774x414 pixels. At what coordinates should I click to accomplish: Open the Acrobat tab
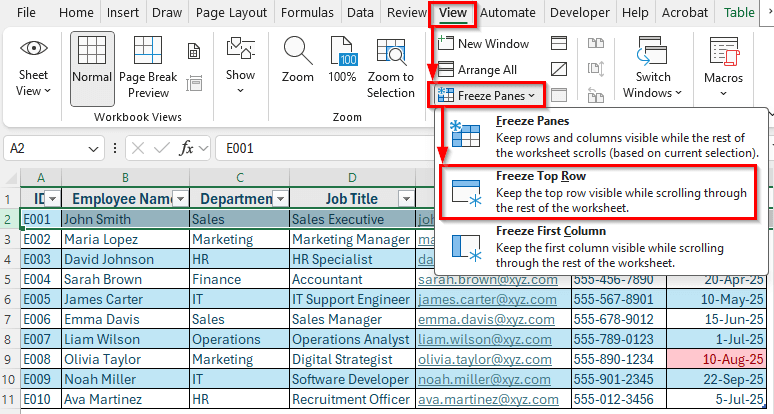685,12
